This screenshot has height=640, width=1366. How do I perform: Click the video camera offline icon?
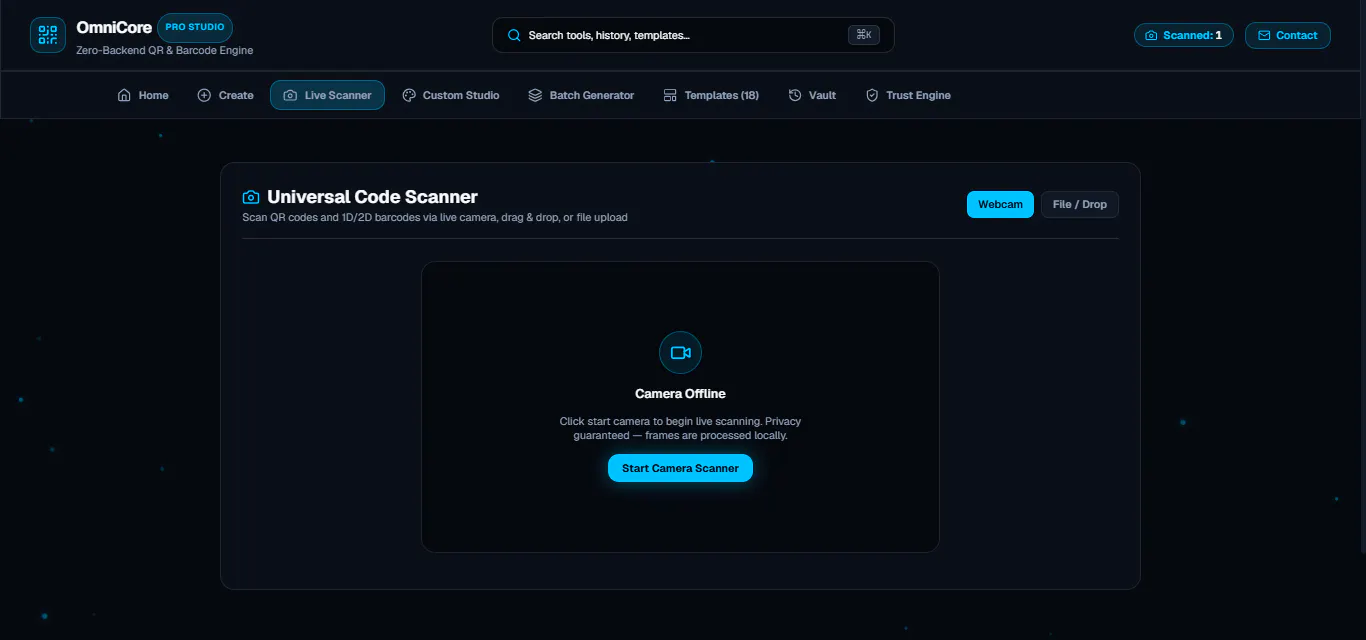coord(680,353)
